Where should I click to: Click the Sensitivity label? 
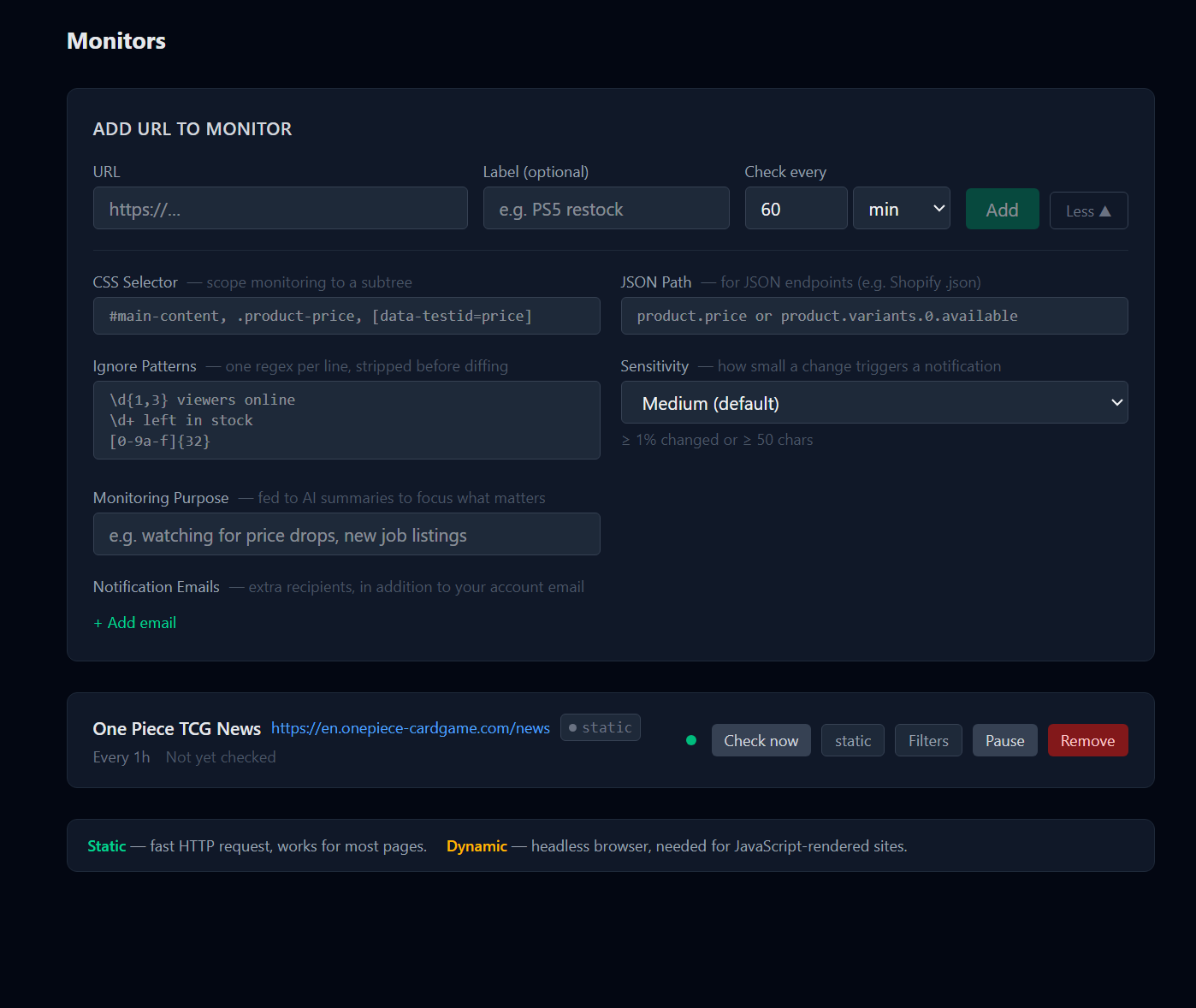point(654,366)
